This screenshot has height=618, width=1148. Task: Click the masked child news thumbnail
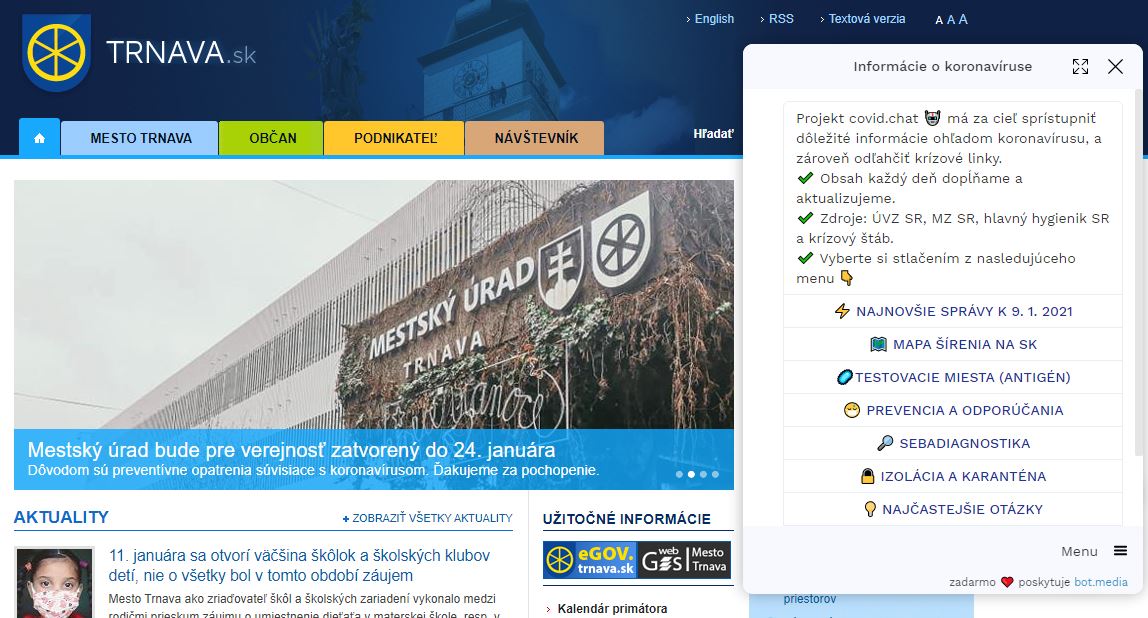pos(54,583)
